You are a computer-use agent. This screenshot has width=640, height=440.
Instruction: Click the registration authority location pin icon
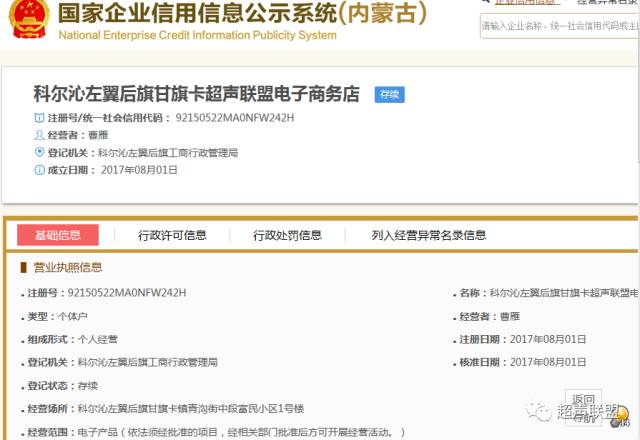point(39,152)
